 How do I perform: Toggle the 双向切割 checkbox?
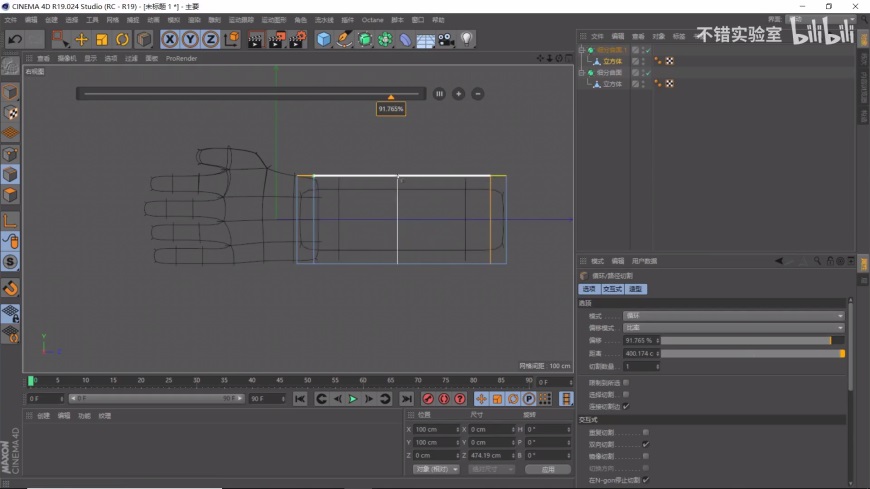tap(645, 444)
